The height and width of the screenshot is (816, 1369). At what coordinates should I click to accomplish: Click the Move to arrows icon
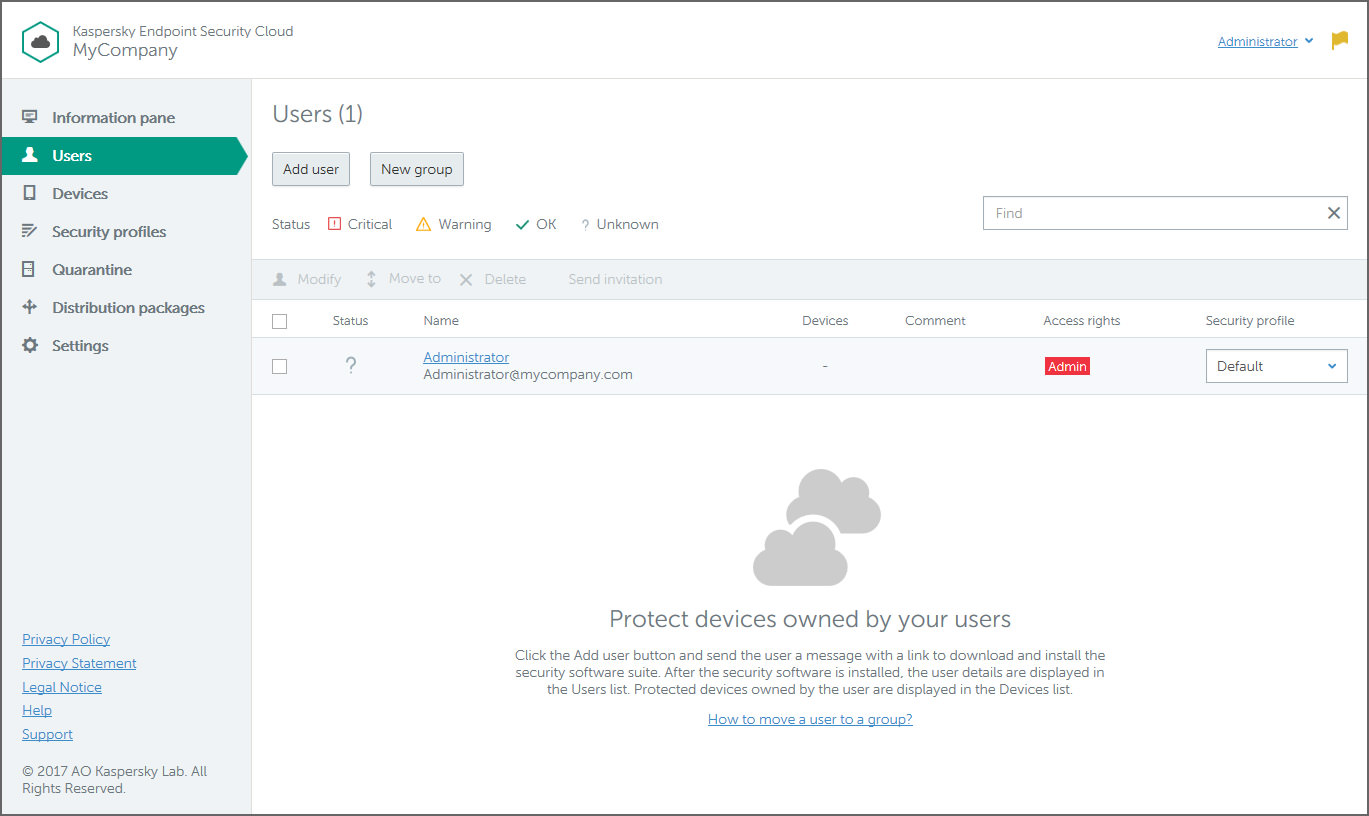pos(371,279)
